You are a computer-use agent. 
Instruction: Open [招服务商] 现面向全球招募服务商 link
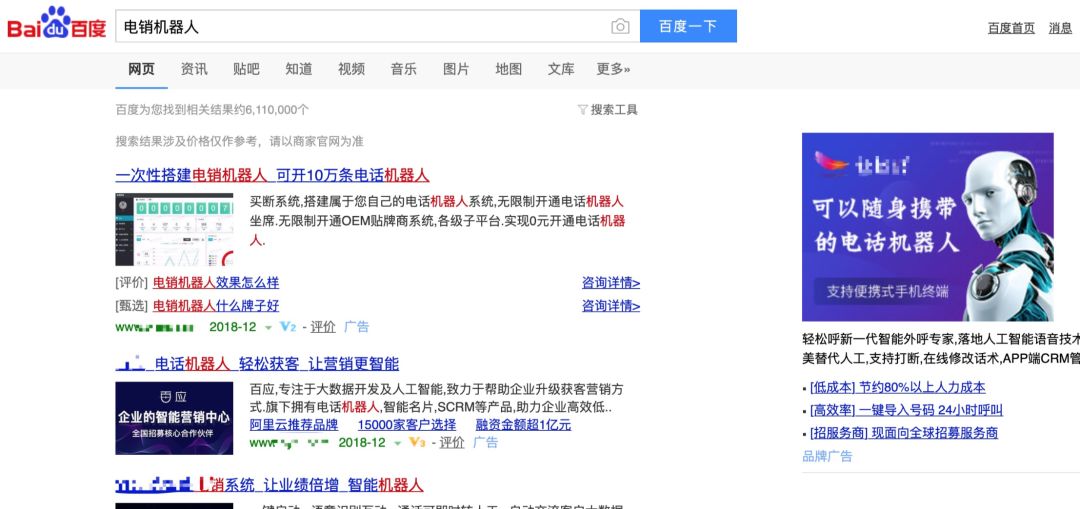tap(904, 433)
